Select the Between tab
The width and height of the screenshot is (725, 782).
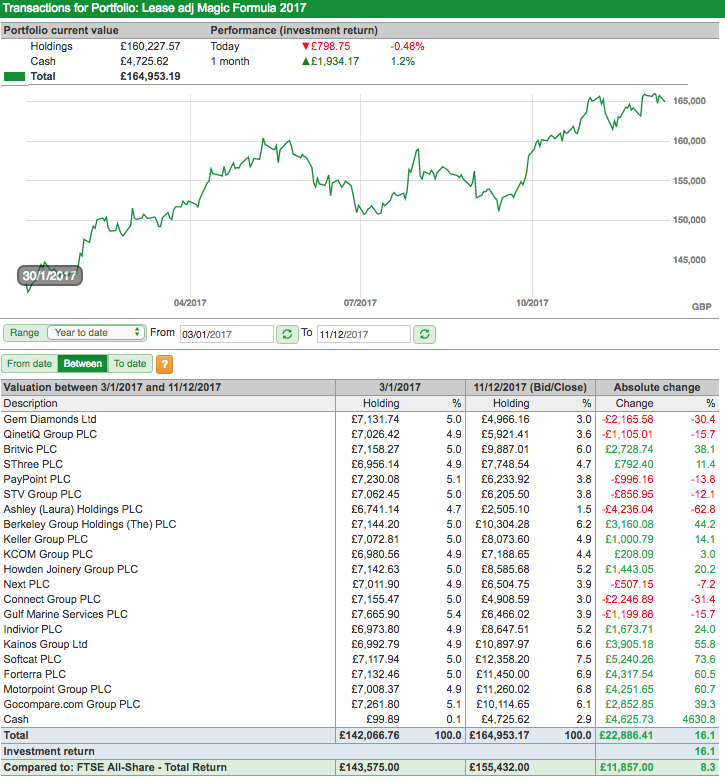coord(83,364)
